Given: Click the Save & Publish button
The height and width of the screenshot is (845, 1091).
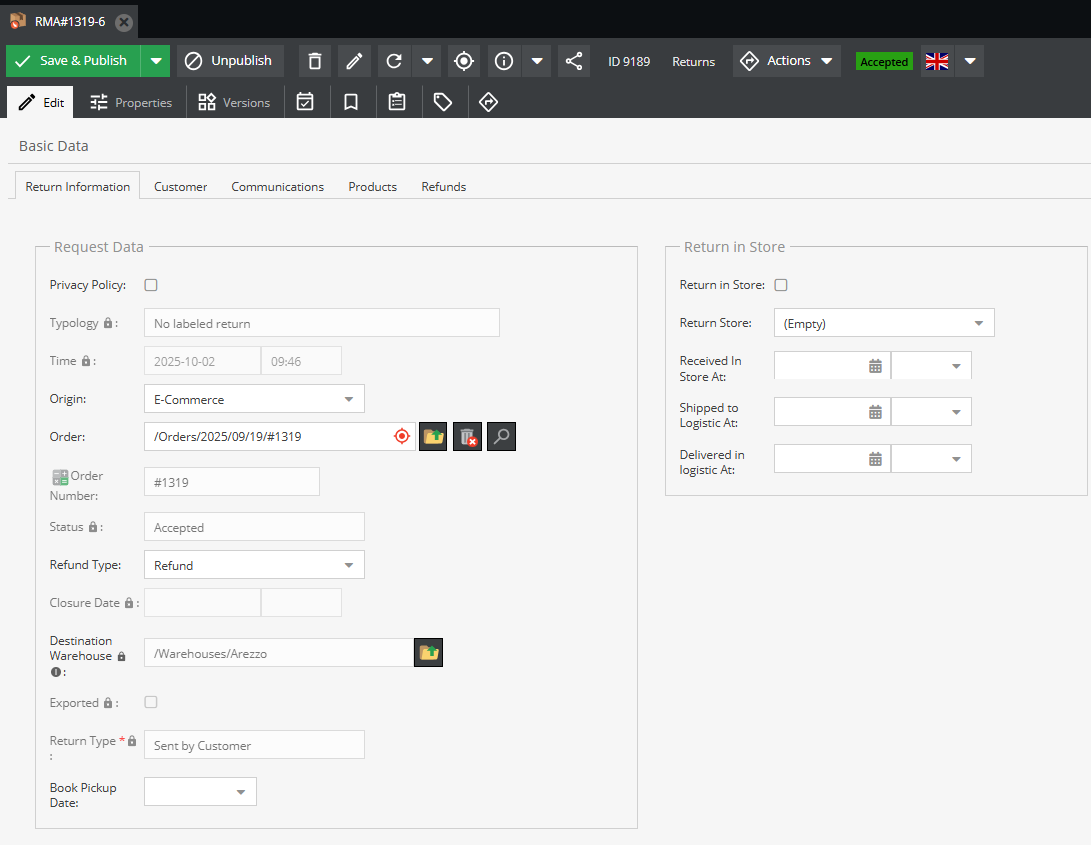Looking at the screenshot, I should coord(74,61).
